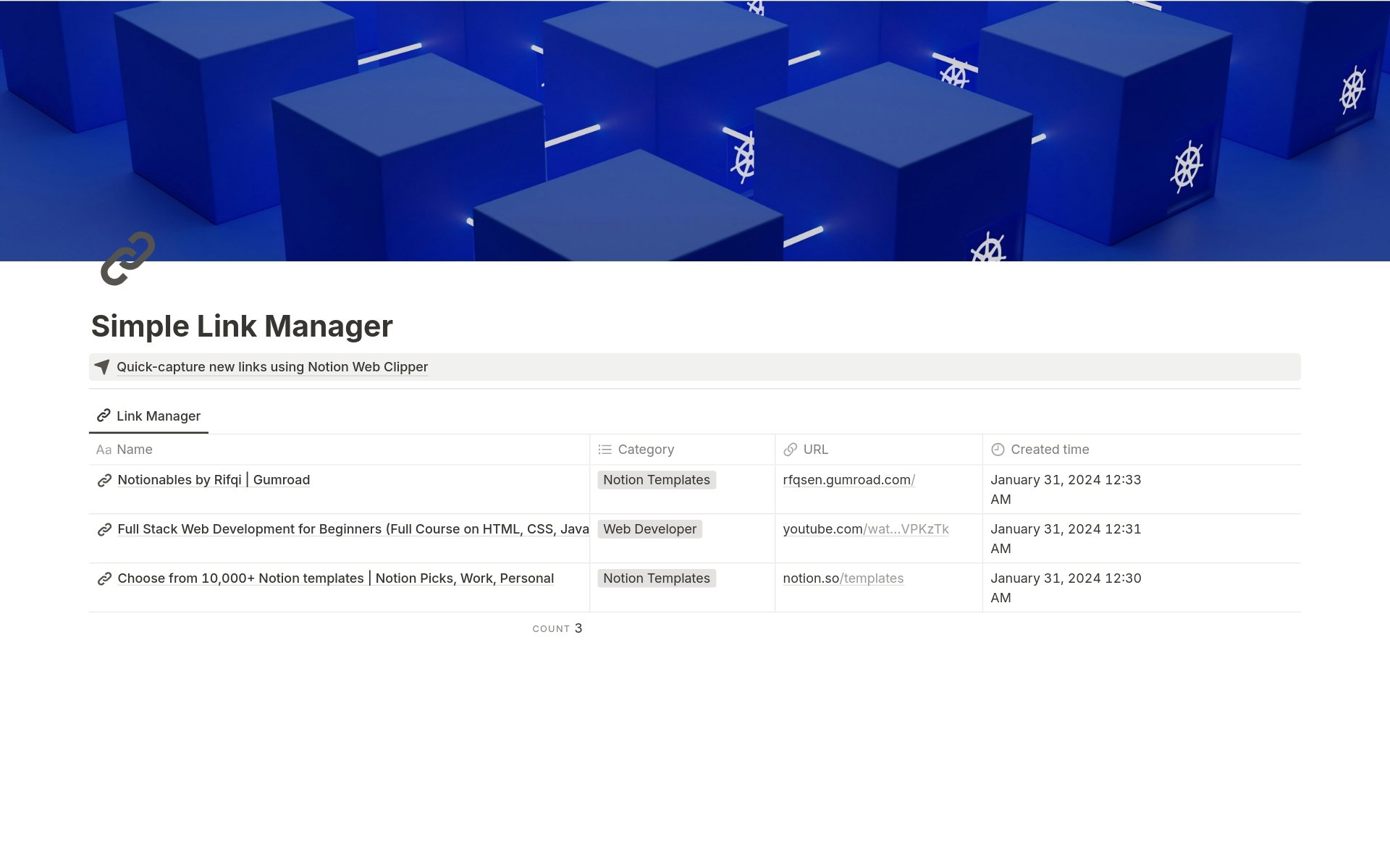Open the Category column header menu
The image size is (1390, 868).
pyautogui.click(x=645, y=449)
